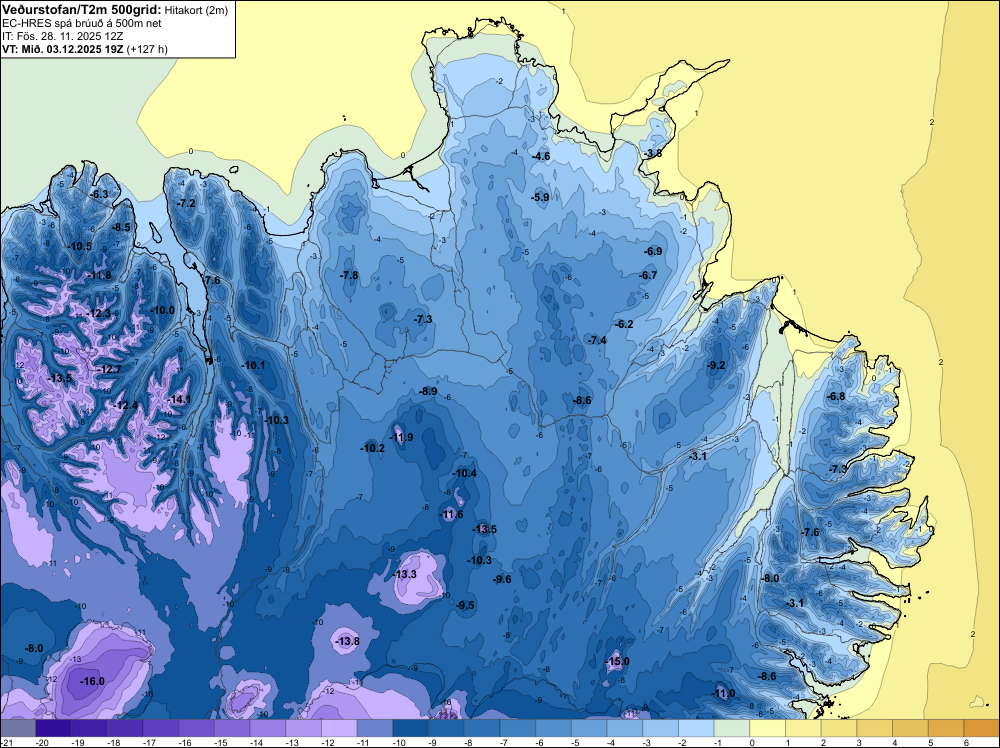Screen dimensions: 1000x748
Task: Click the -12.4 temperature label
Action: pos(126,405)
